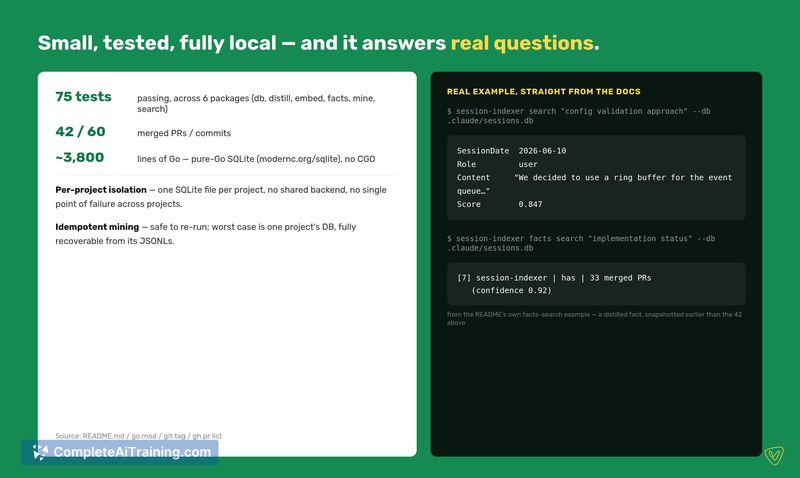Select the '~3,800' lines figure

(x=80, y=157)
